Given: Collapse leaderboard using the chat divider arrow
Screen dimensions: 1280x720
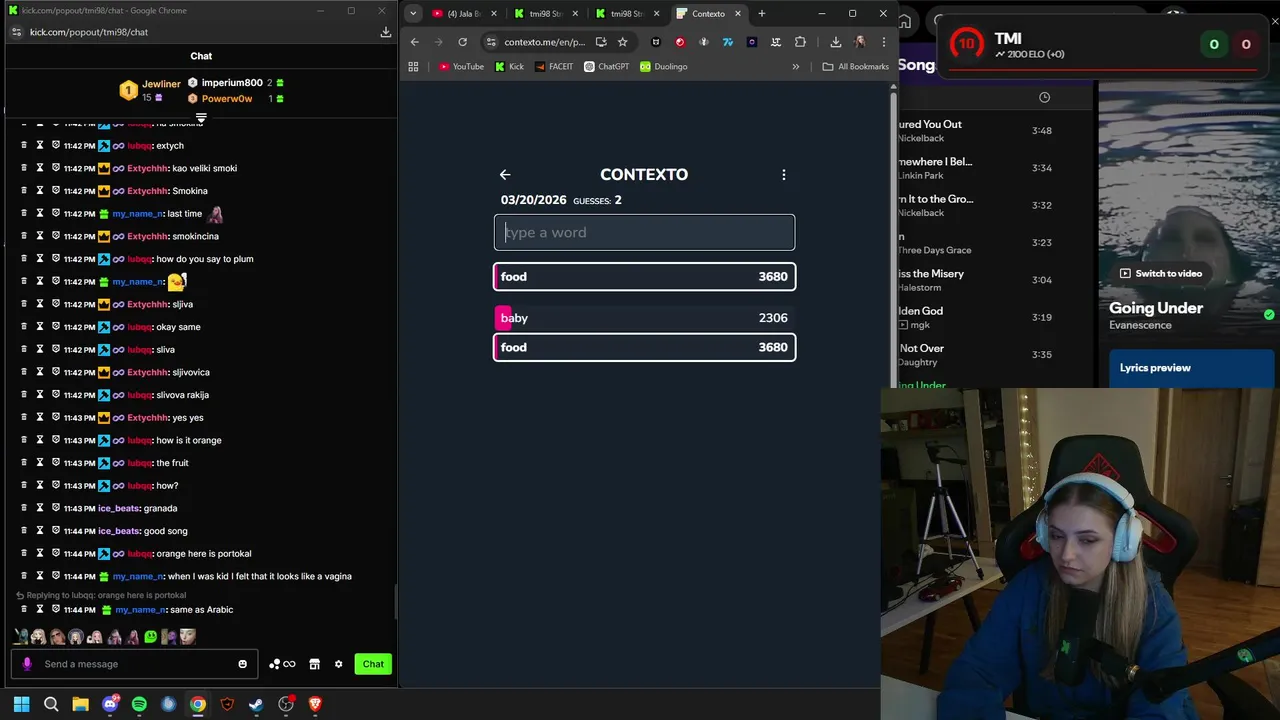Looking at the screenshot, I should click(201, 119).
